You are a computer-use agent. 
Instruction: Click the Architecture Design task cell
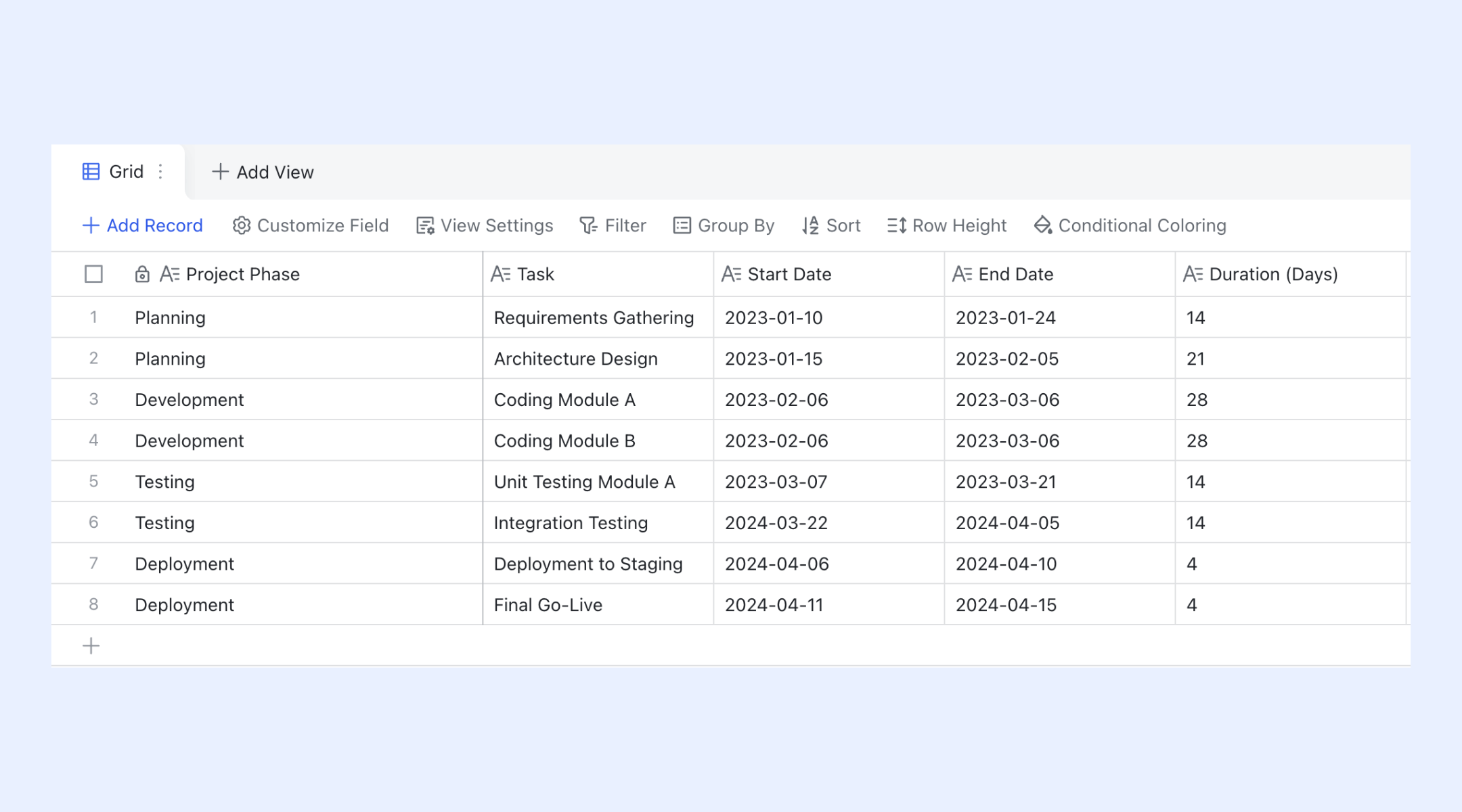point(598,359)
